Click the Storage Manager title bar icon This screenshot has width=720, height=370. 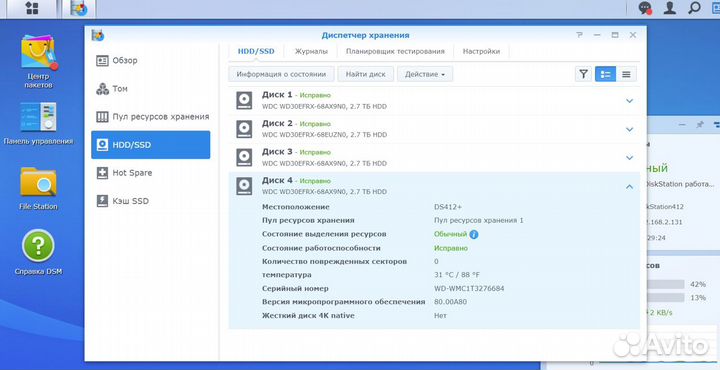point(97,35)
